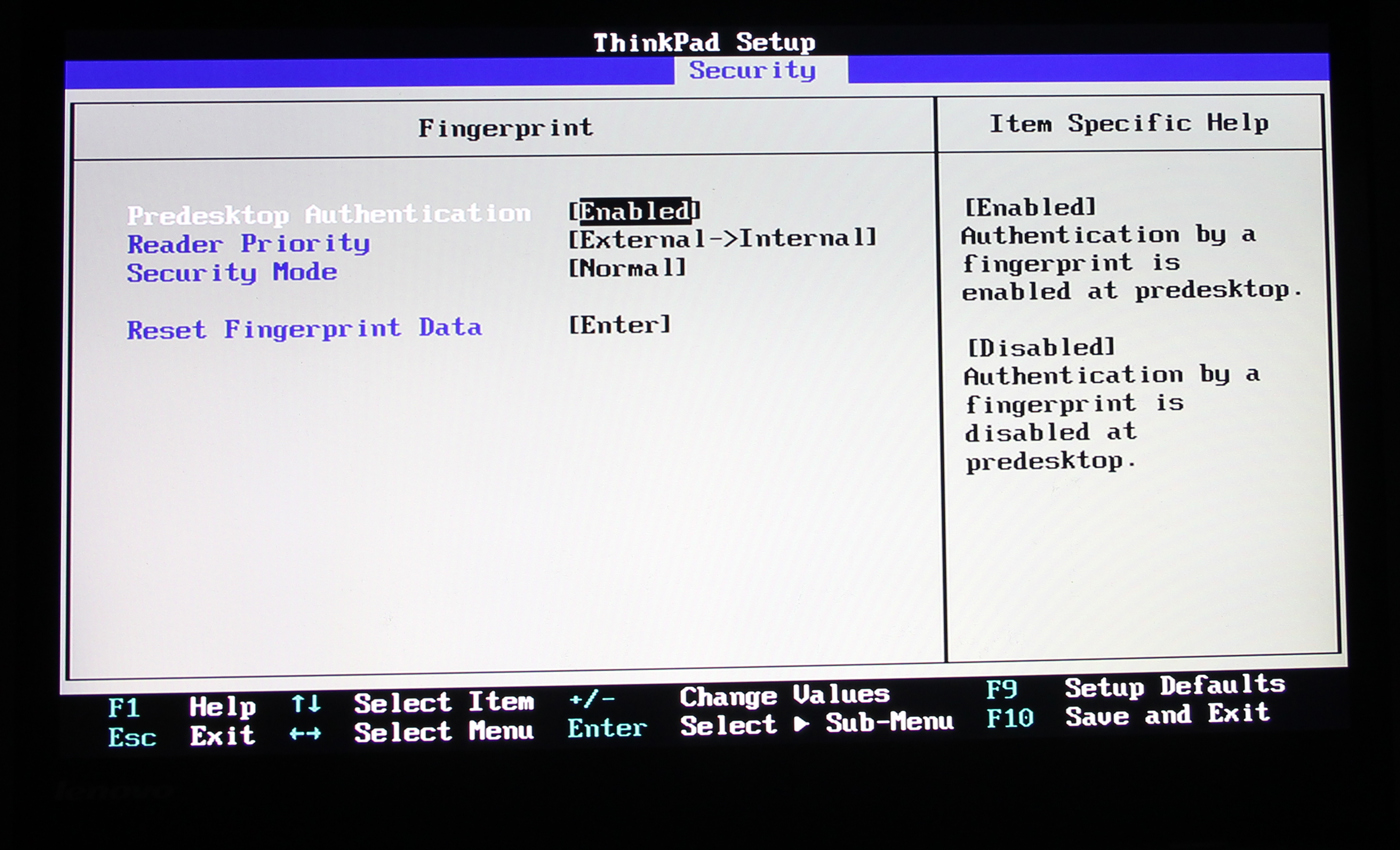Screen dimensions: 1400x850
Task: Click the Esc Exit key hint
Action: point(181,737)
